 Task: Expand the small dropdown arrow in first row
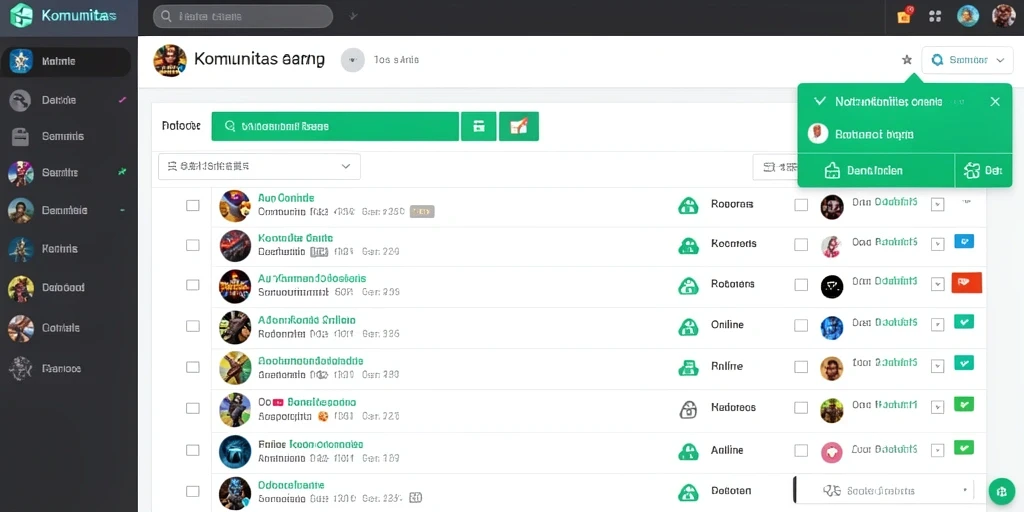[x=937, y=204]
